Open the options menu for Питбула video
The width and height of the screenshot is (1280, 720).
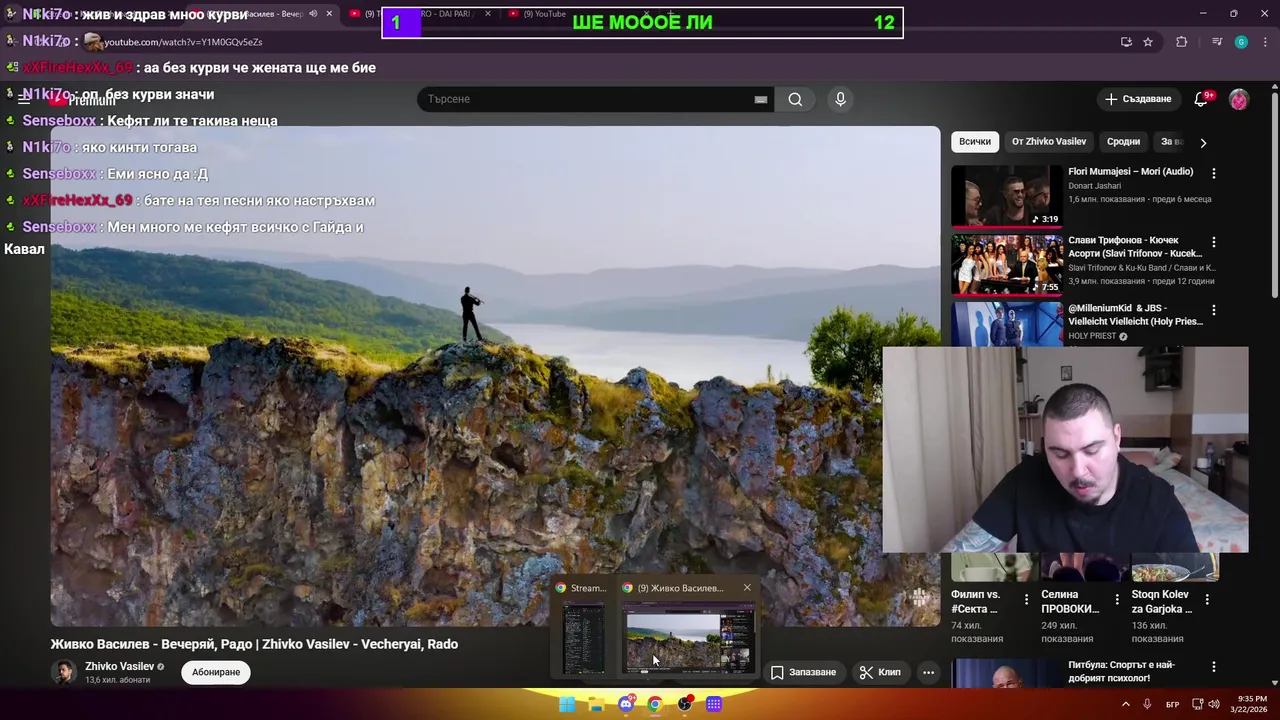pos(1214,667)
